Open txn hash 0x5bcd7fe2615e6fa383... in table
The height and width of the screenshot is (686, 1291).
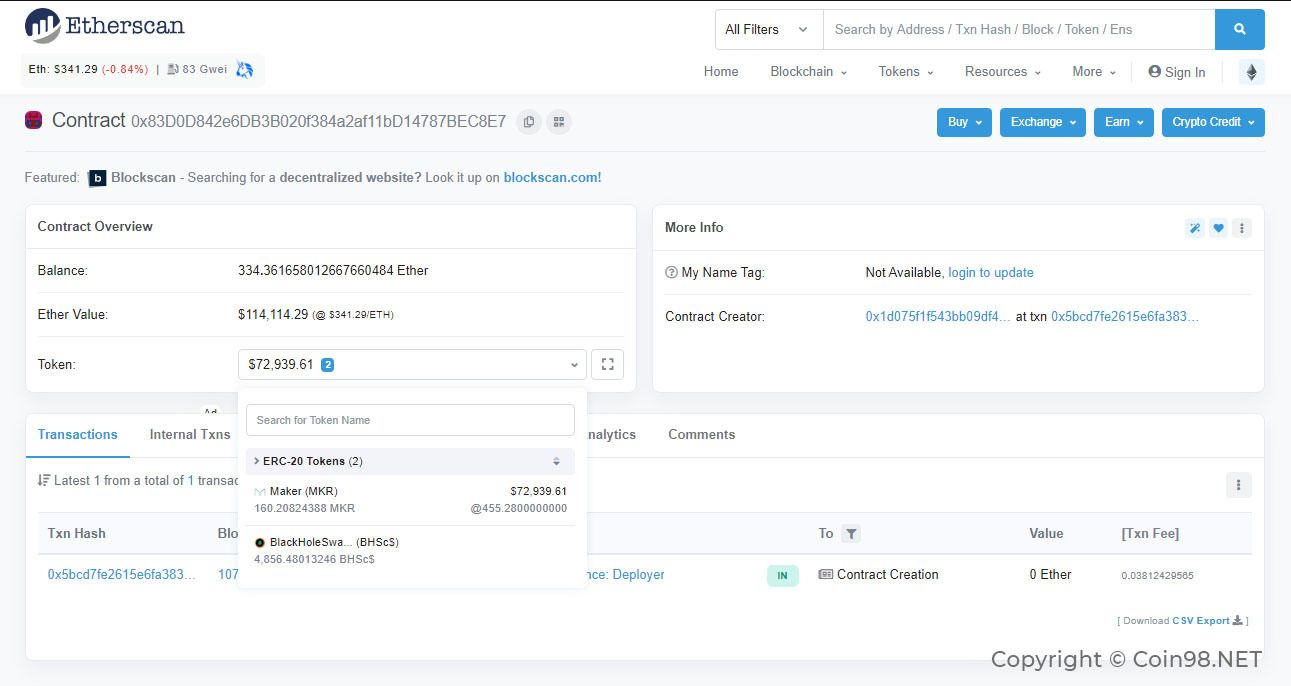click(x=122, y=575)
